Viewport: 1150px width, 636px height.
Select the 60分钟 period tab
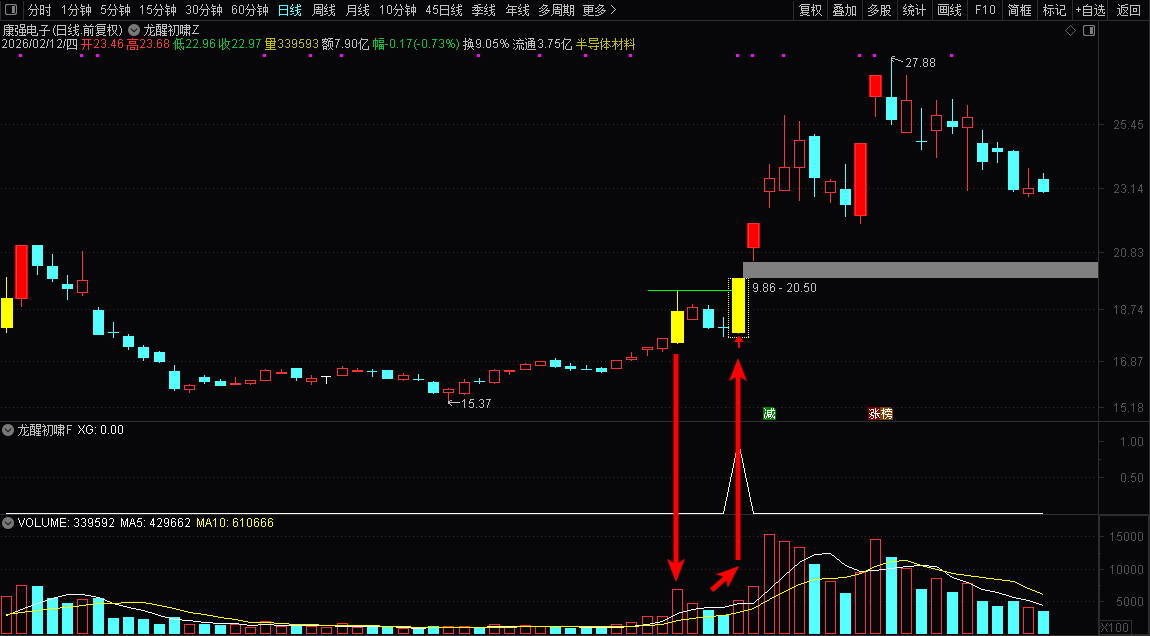pos(250,10)
